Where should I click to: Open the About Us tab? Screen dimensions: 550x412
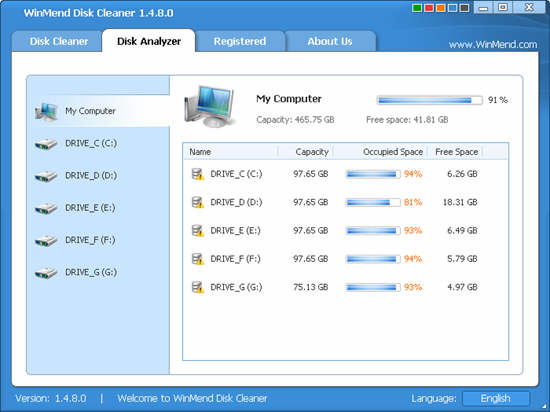pos(330,41)
